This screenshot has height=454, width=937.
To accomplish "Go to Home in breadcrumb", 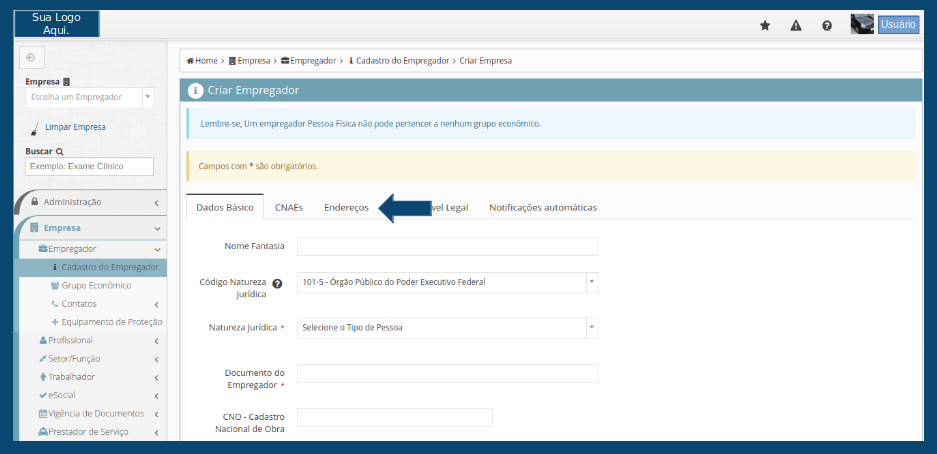I will pyautogui.click(x=202, y=60).
